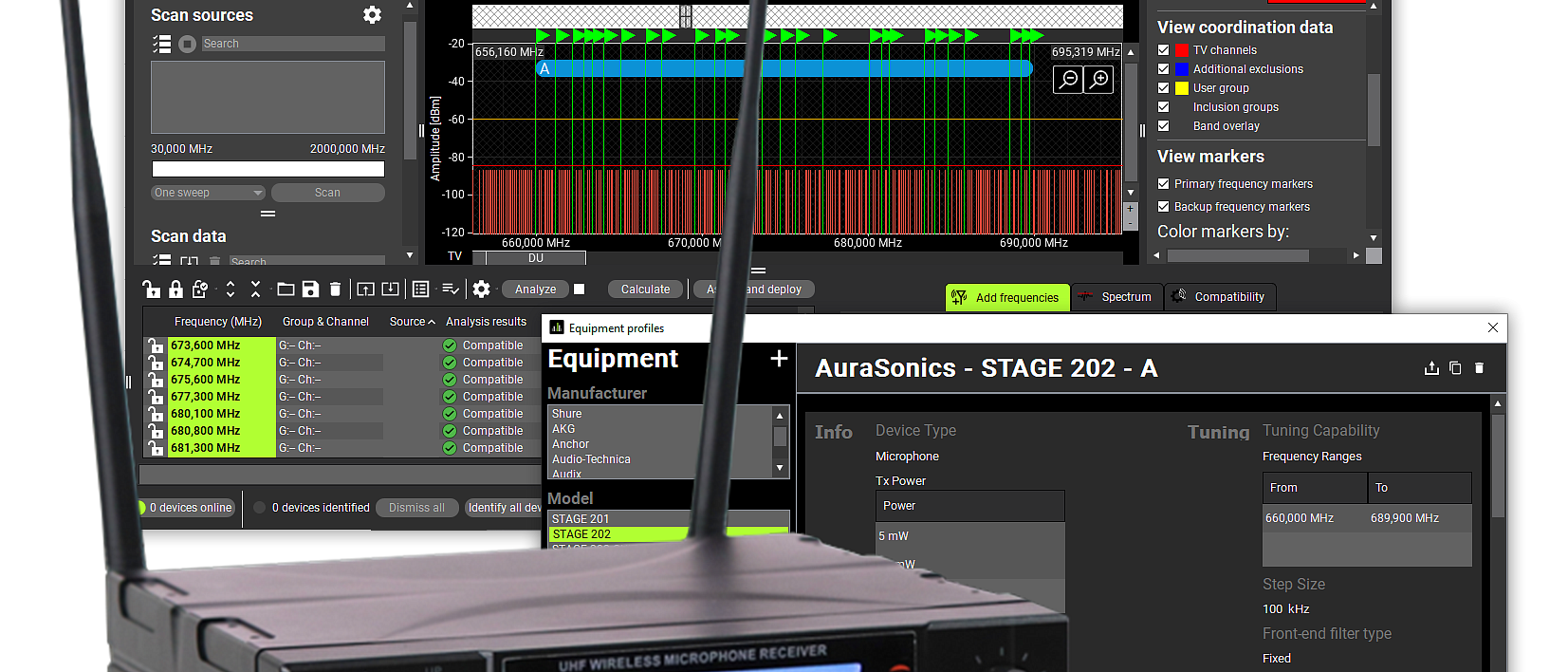Click the export upward-arrow icon in toolbar

point(365,289)
